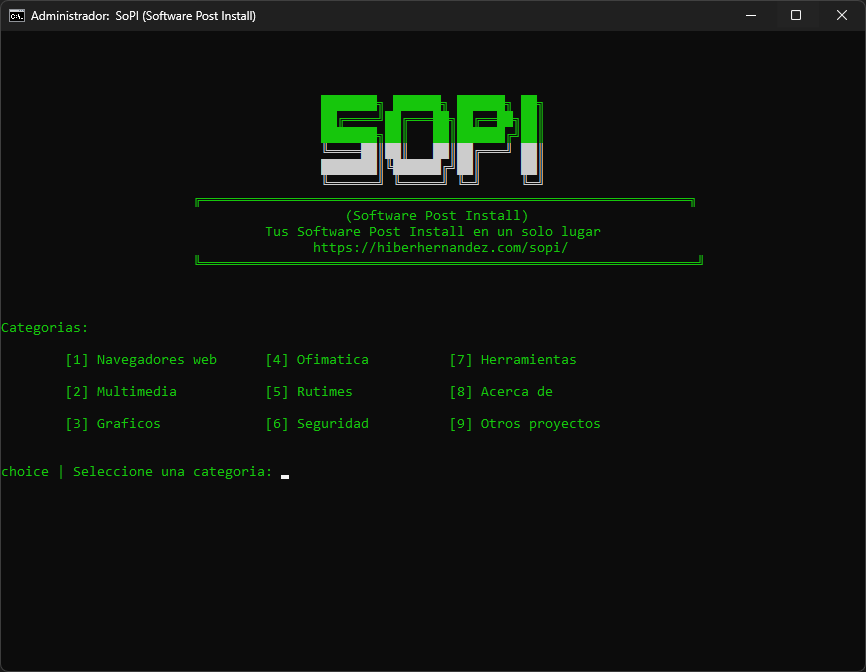This screenshot has height=672, width=866.
Task: Pick the Ofimatica category entry
Action: point(317,360)
